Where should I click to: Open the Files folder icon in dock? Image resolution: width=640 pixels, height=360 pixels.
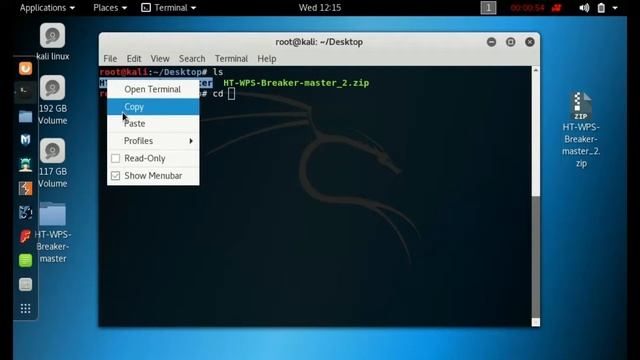point(25,117)
